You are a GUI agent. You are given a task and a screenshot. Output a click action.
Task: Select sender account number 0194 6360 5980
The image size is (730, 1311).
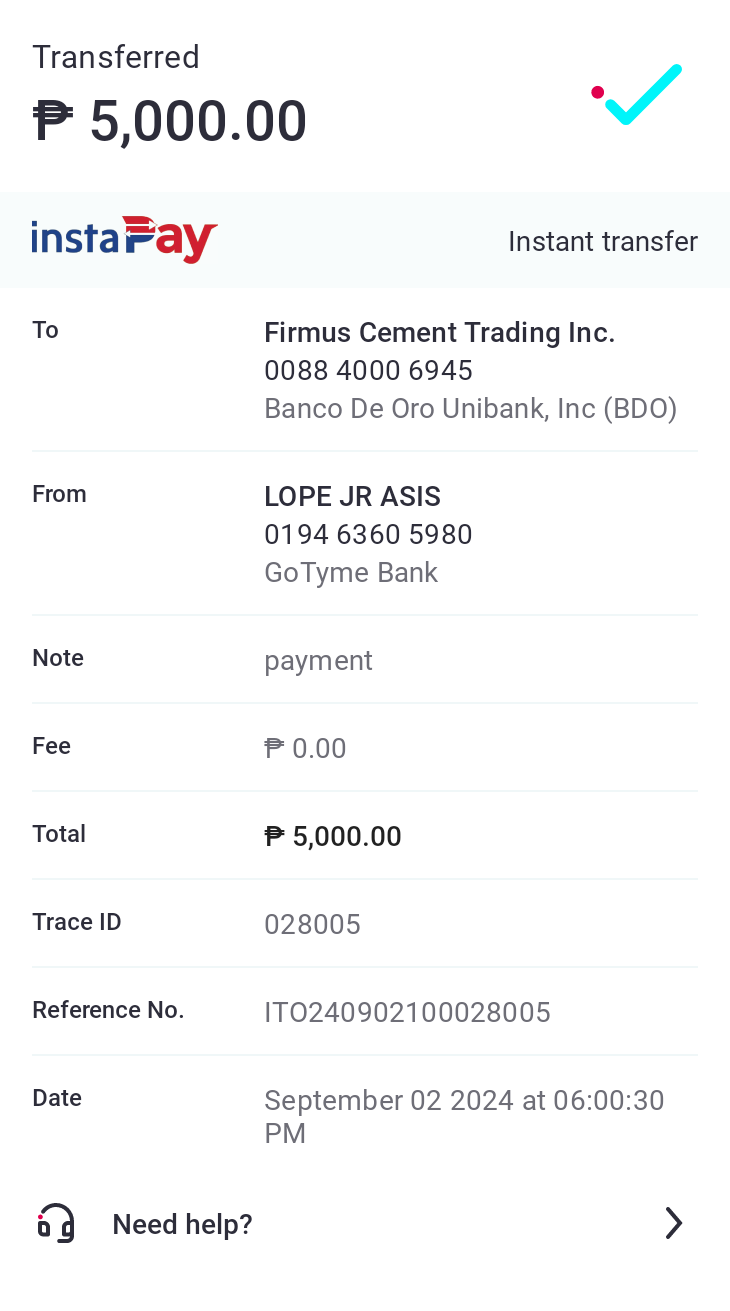coord(368,535)
